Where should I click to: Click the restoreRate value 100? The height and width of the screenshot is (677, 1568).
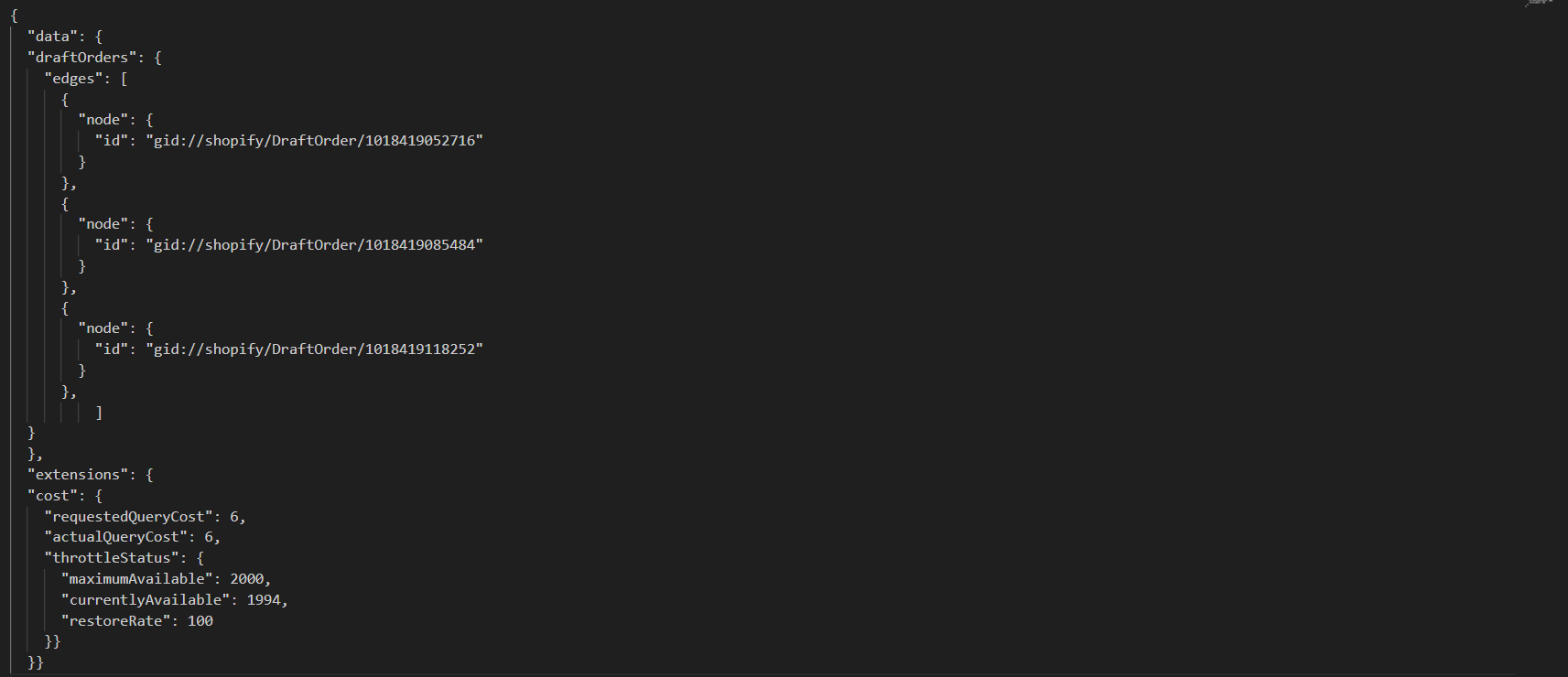tap(200, 621)
